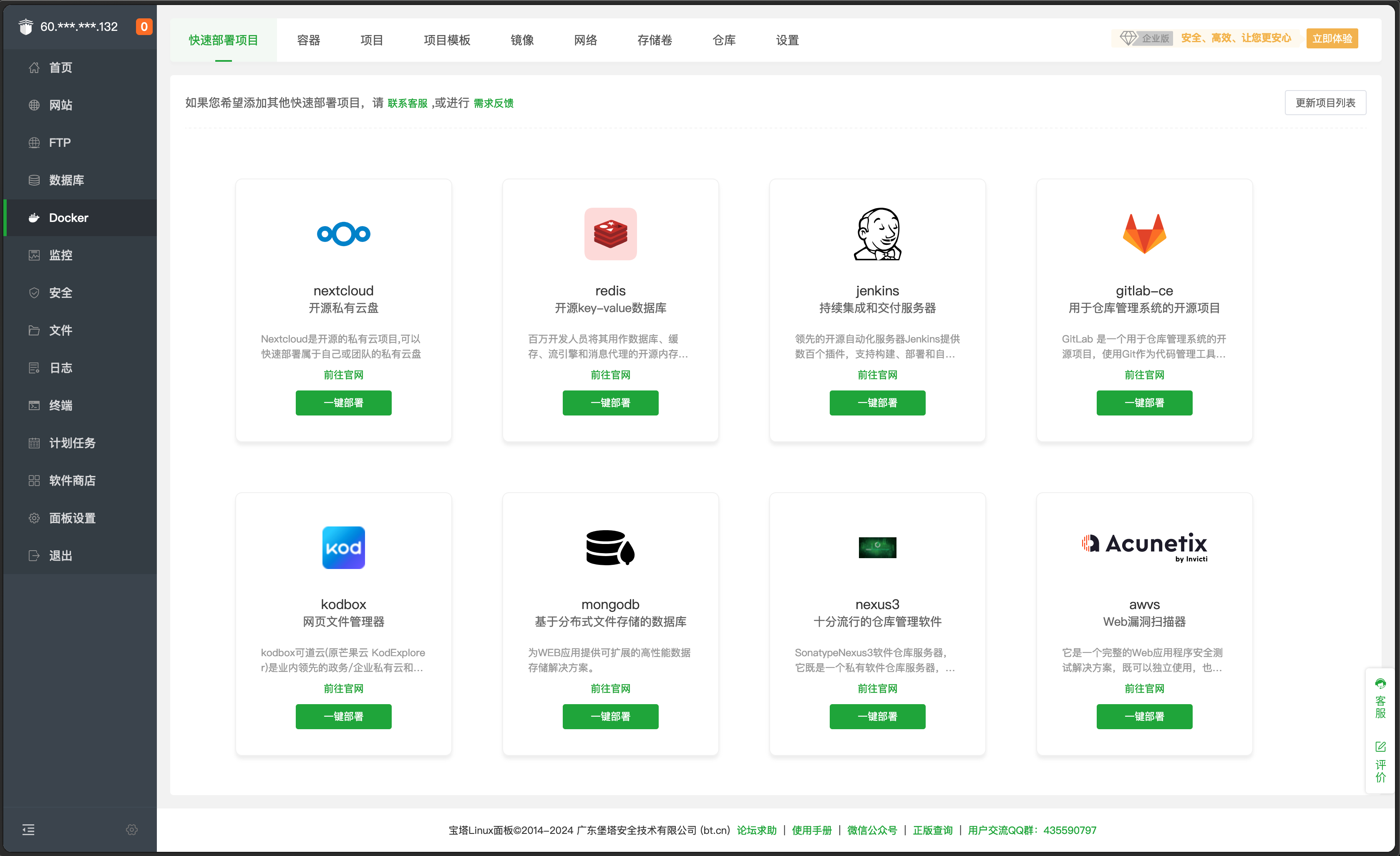Visit mongodb 前往官网 link
The width and height of the screenshot is (1400, 856).
pos(610,688)
